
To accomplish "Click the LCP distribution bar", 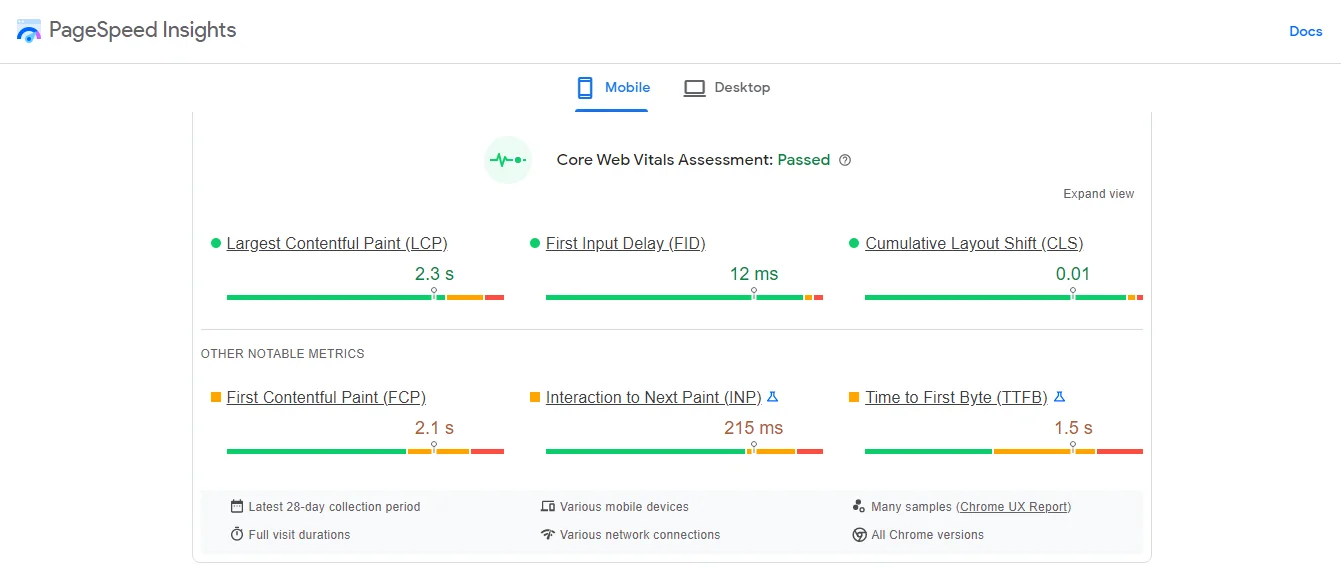I will [365, 297].
